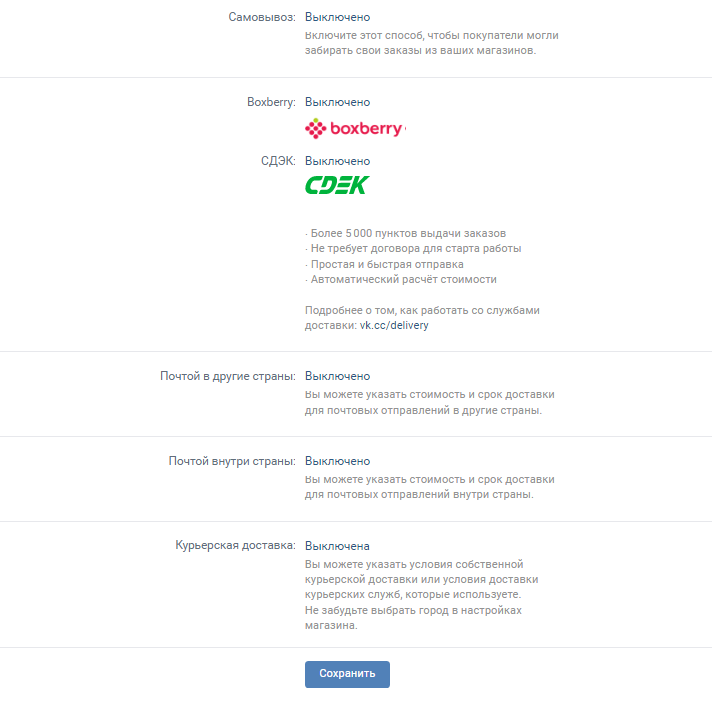This screenshot has height=706, width=712.
Task: Click the Самовывоз label
Action: [261, 17]
